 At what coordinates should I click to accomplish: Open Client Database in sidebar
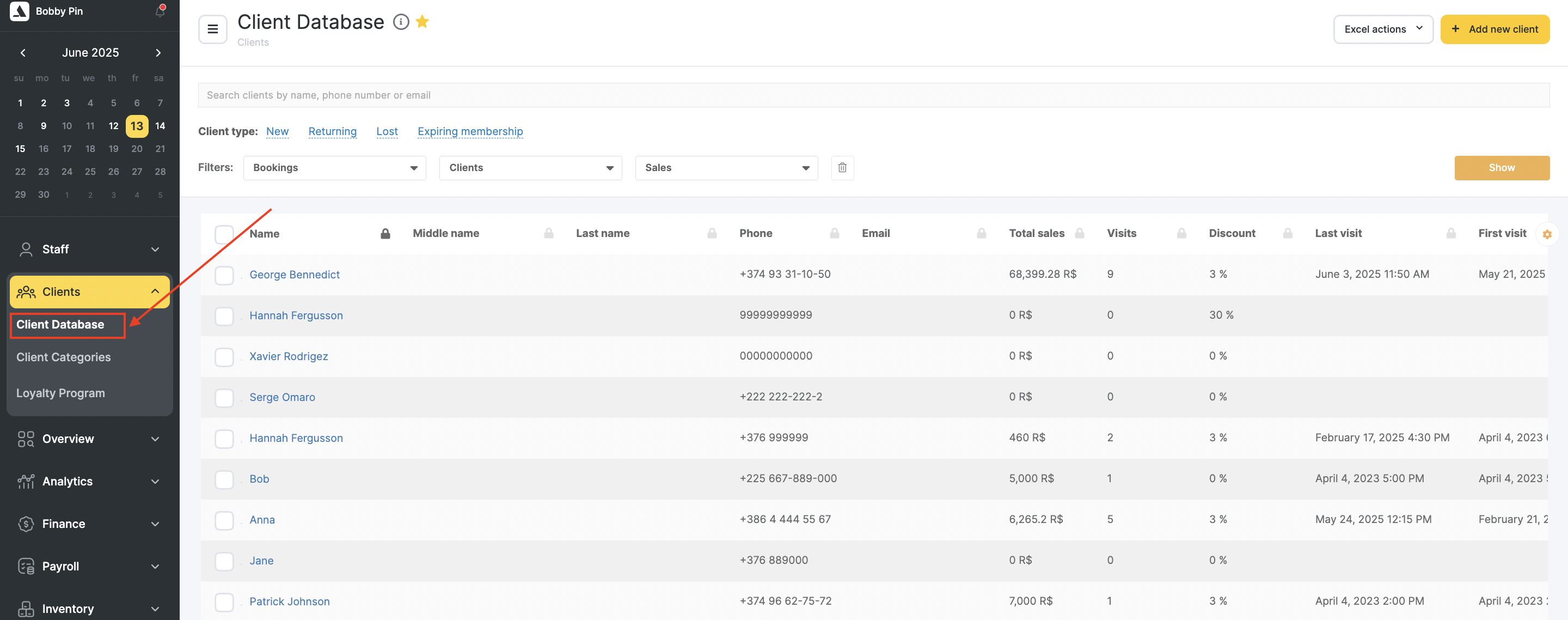(x=60, y=325)
